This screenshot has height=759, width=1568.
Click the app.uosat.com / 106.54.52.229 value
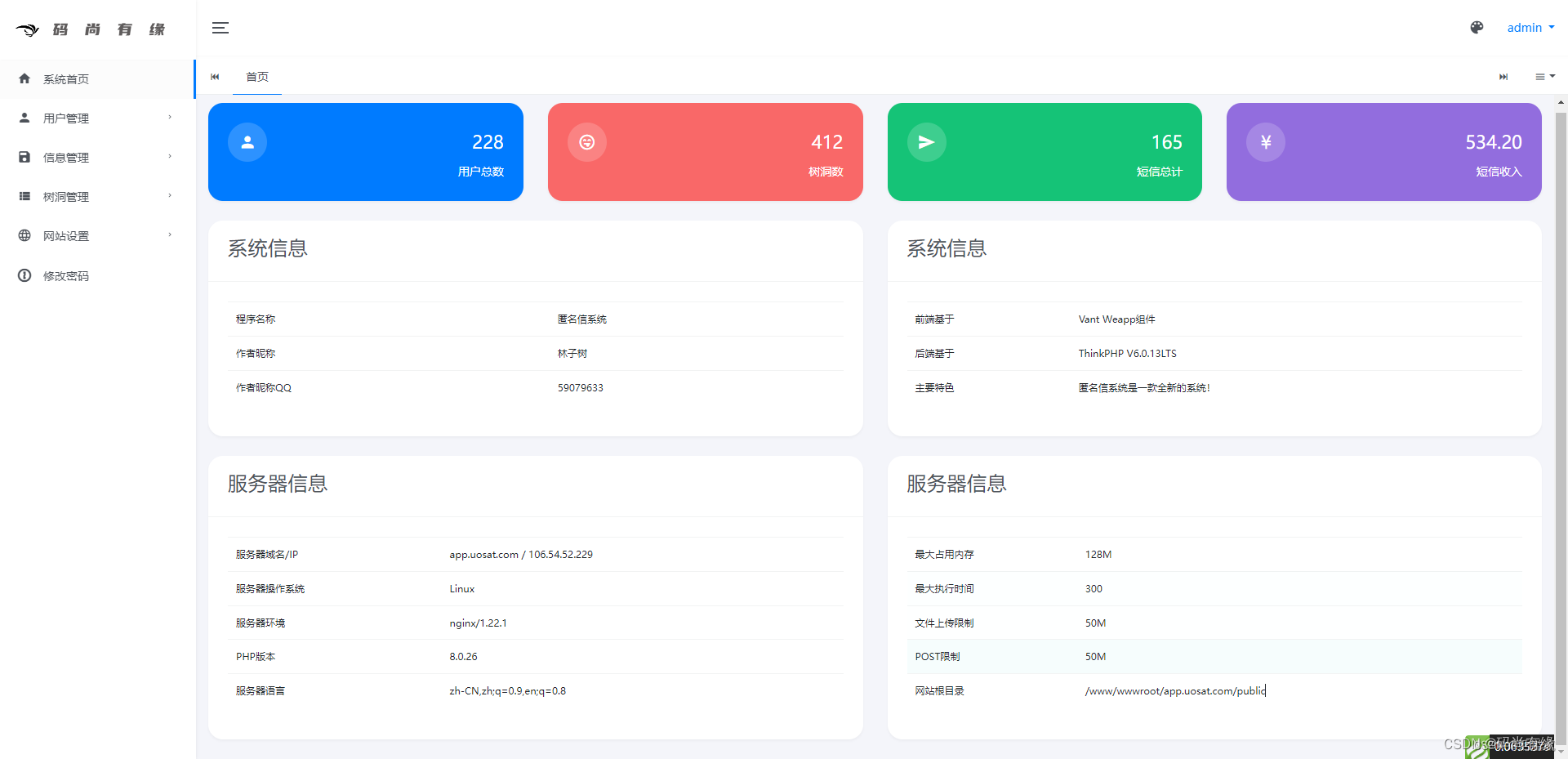tap(521, 555)
